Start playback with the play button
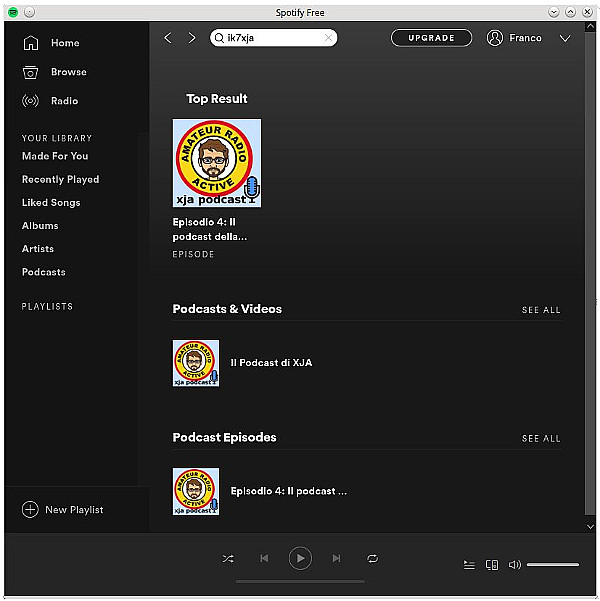Image resolution: width=600 pixels, height=601 pixels. (300, 558)
